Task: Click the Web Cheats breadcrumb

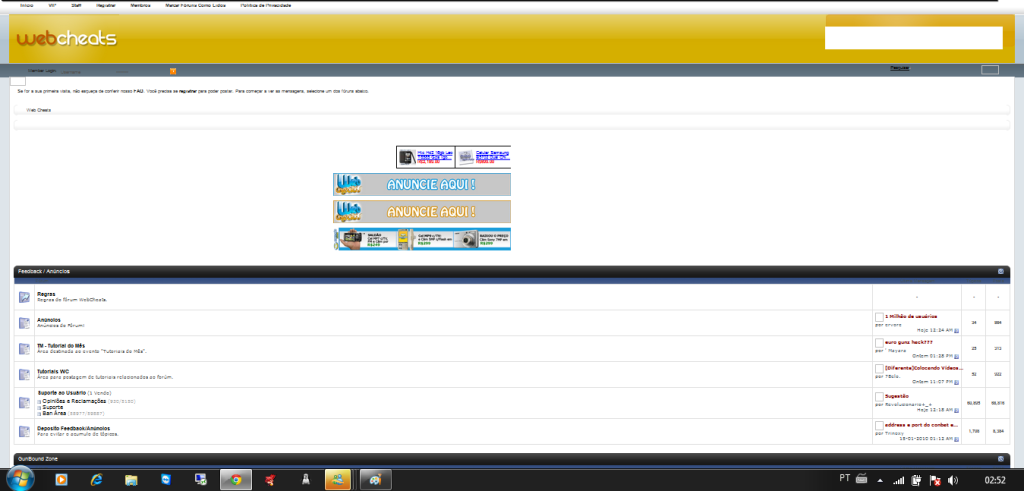Action: (39, 110)
